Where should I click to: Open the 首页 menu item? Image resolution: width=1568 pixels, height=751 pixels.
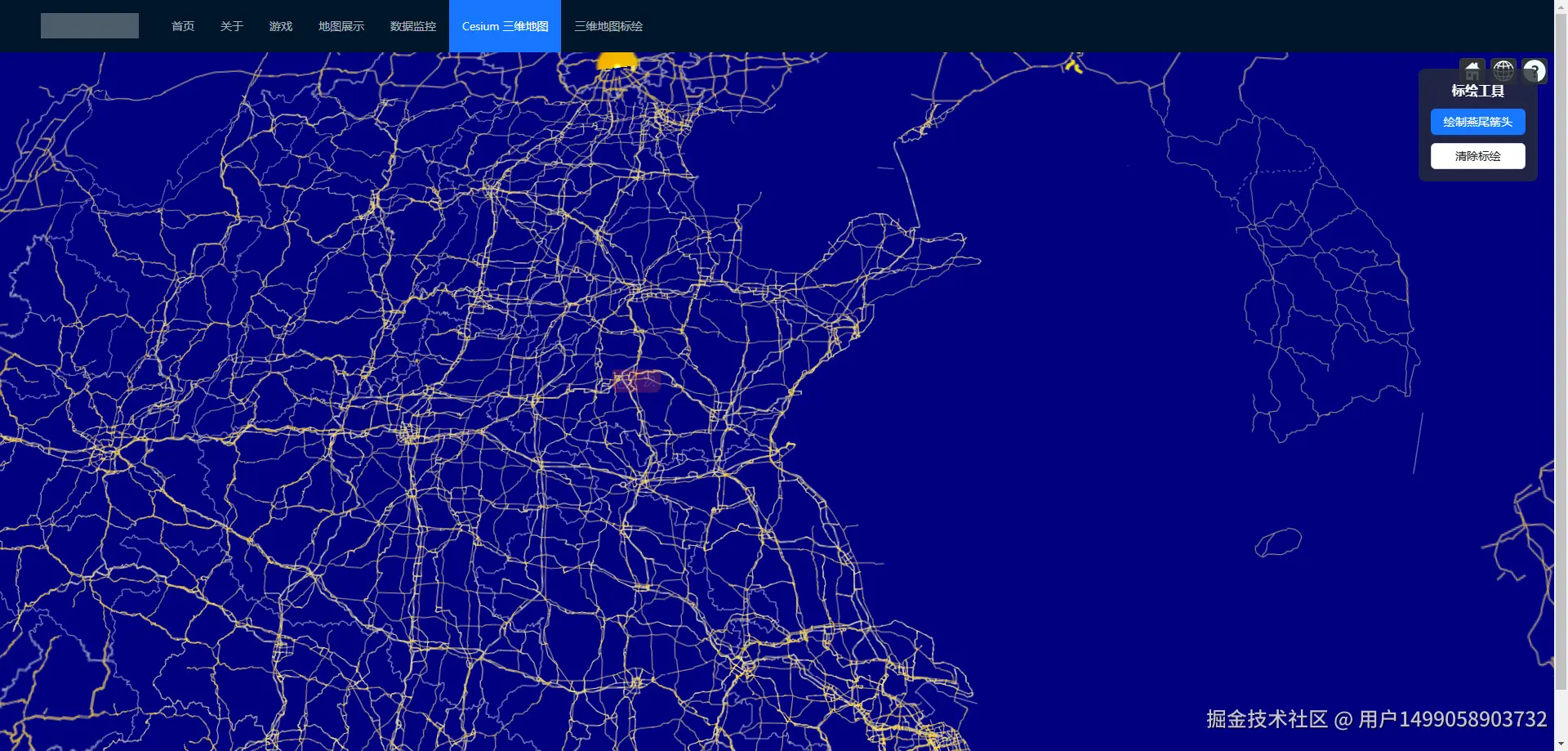click(183, 26)
